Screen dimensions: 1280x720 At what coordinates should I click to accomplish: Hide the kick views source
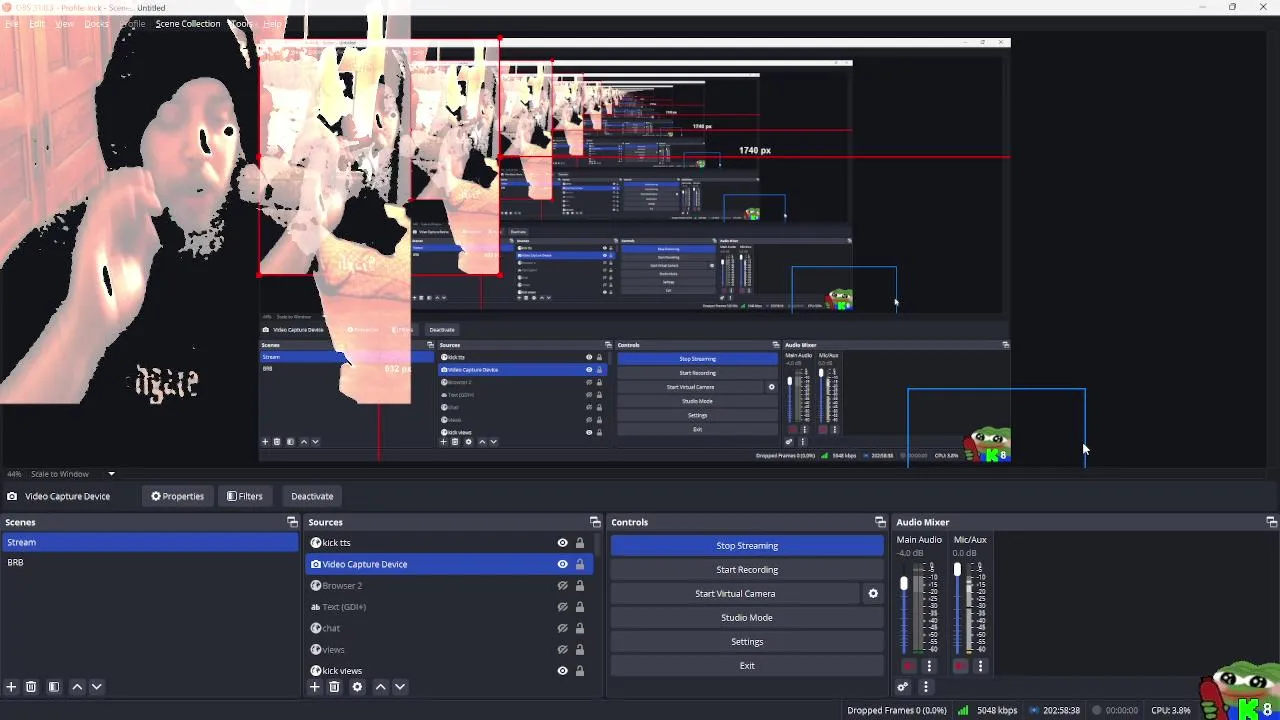click(562, 671)
